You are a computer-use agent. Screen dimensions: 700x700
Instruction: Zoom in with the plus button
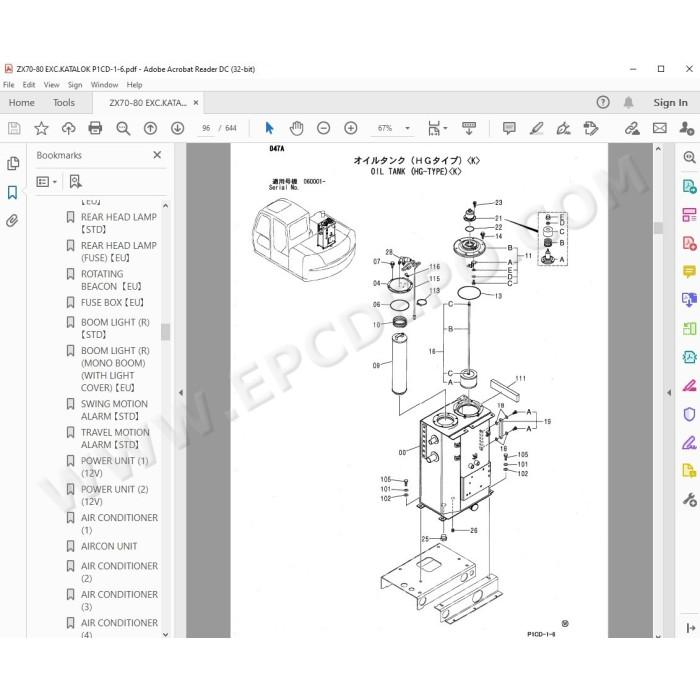[350, 129]
